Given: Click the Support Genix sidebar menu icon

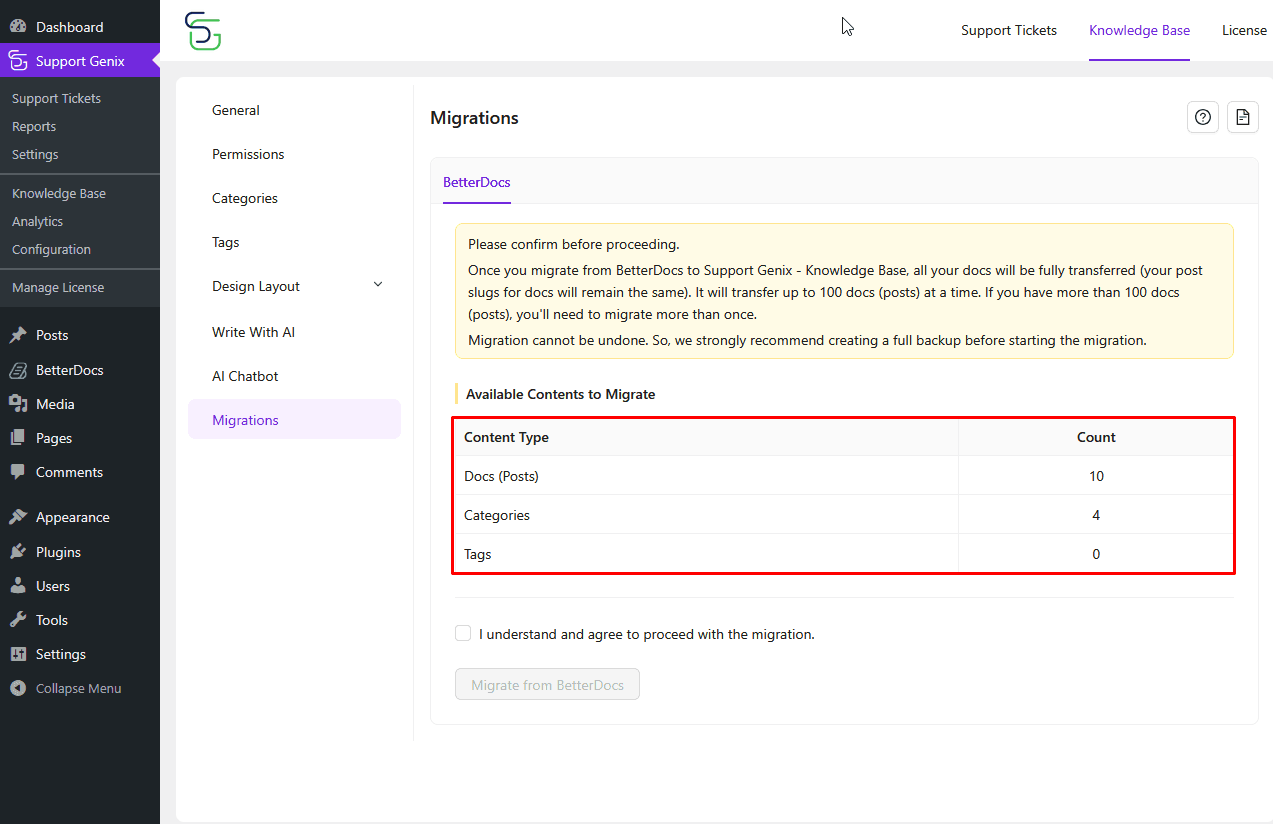Looking at the screenshot, I should (18, 61).
